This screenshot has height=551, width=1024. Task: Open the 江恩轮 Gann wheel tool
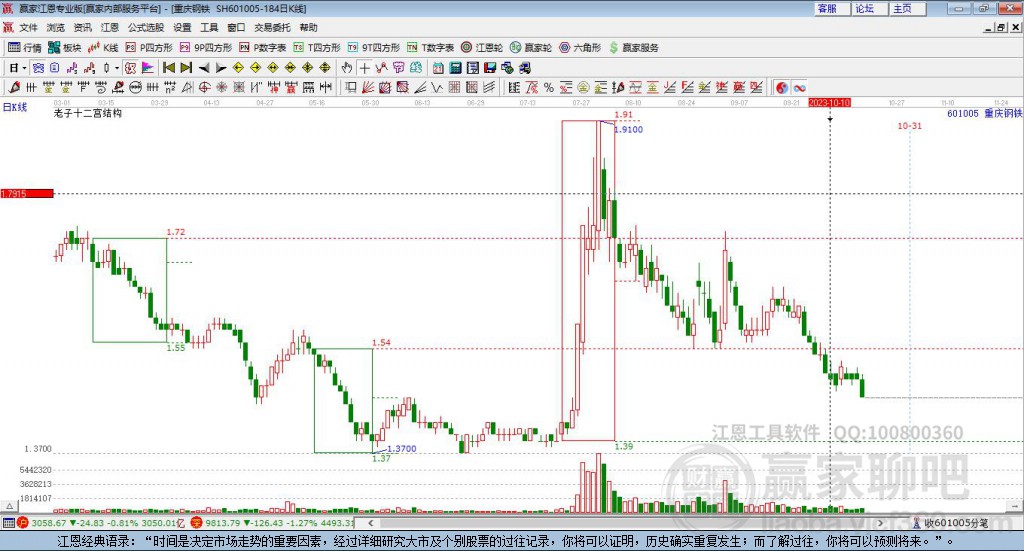click(482, 48)
